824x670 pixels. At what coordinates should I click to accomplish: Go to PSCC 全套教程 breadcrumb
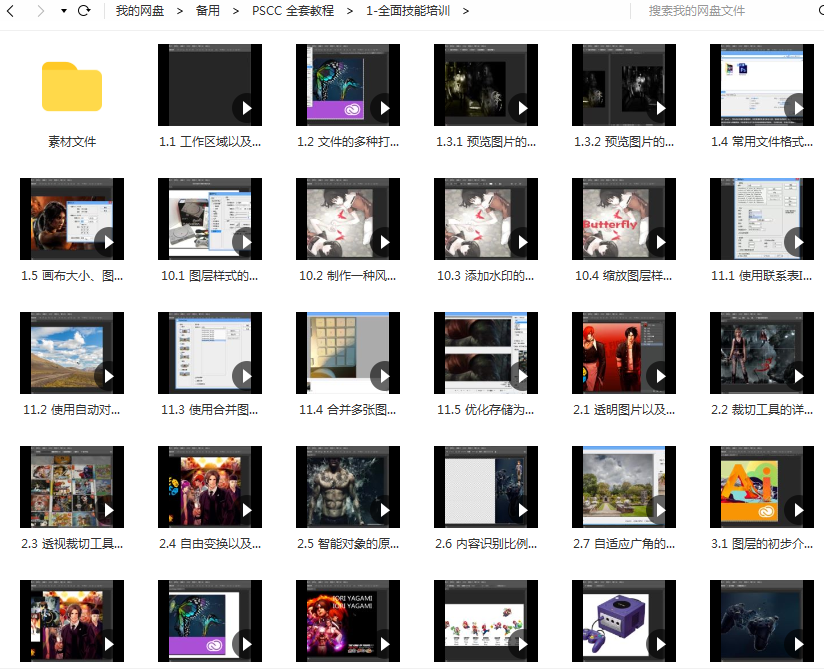tap(292, 11)
